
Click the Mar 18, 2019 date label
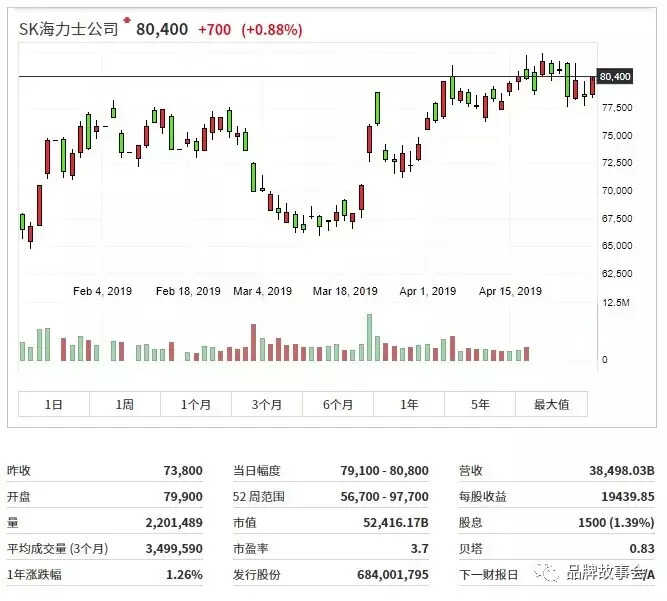click(x=345, y=291)
